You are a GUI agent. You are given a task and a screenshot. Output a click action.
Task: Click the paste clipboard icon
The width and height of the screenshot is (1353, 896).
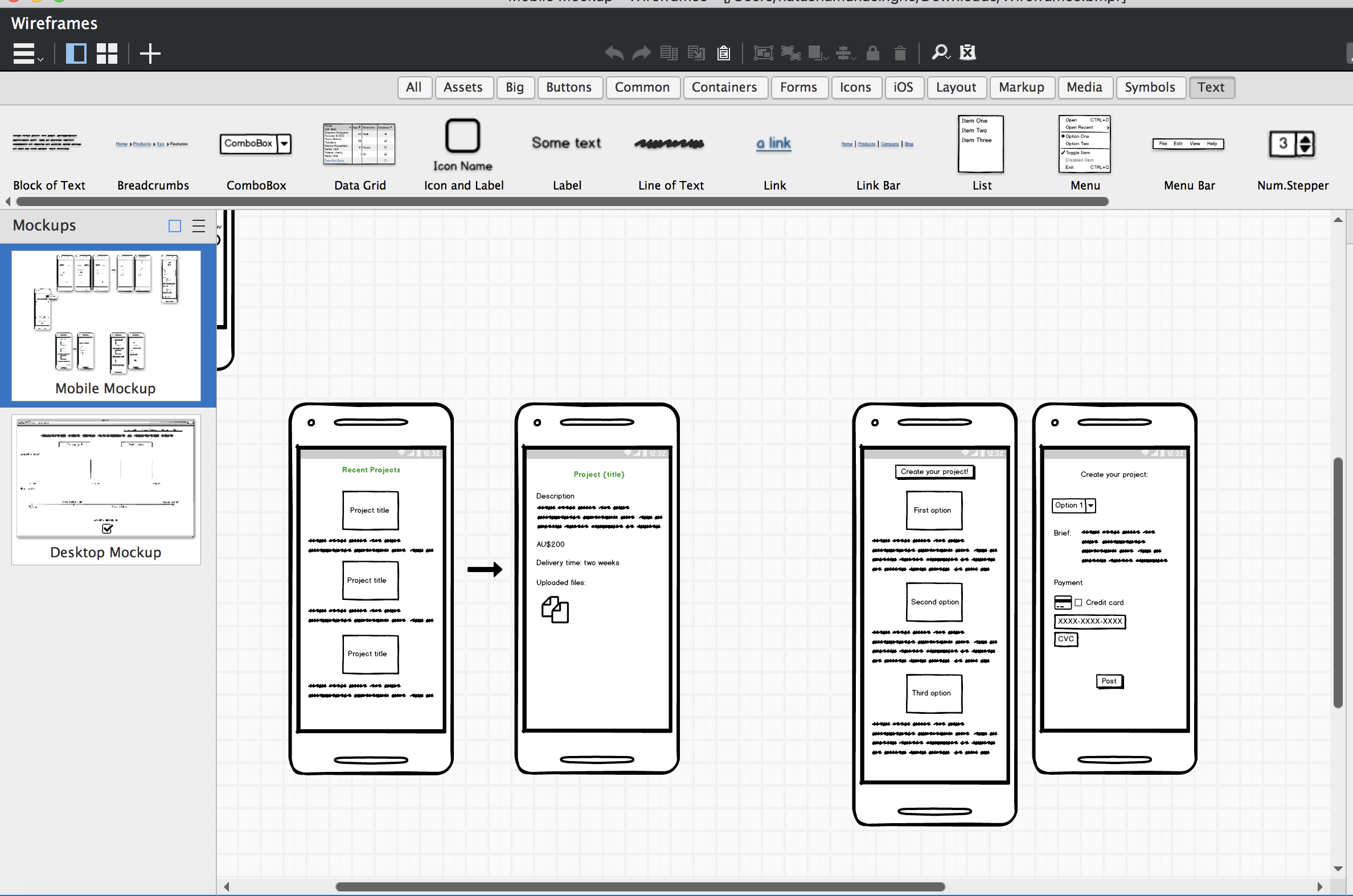pos(724,53)
